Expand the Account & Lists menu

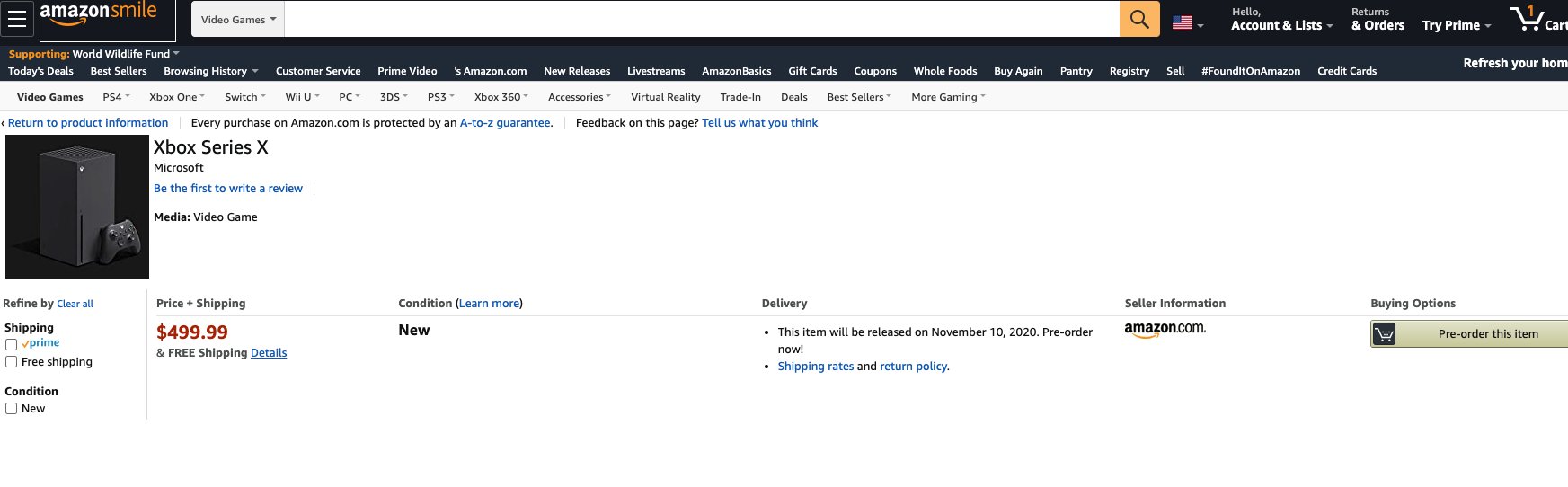click(1281, 19)
